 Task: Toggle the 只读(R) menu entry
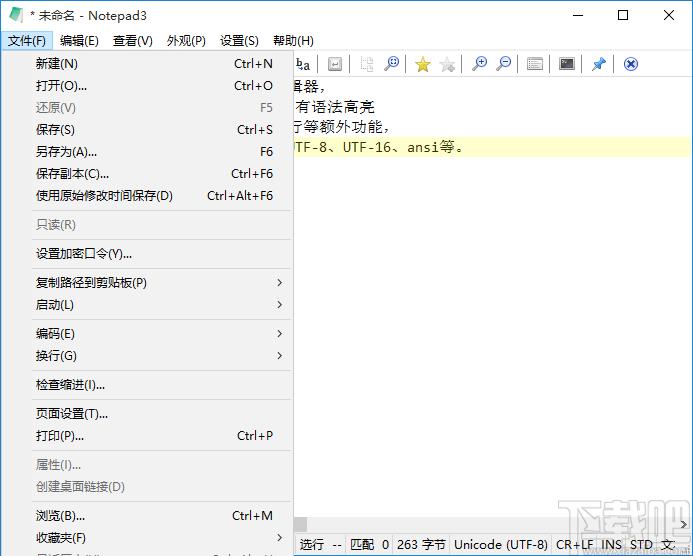(x=147, y=225)
